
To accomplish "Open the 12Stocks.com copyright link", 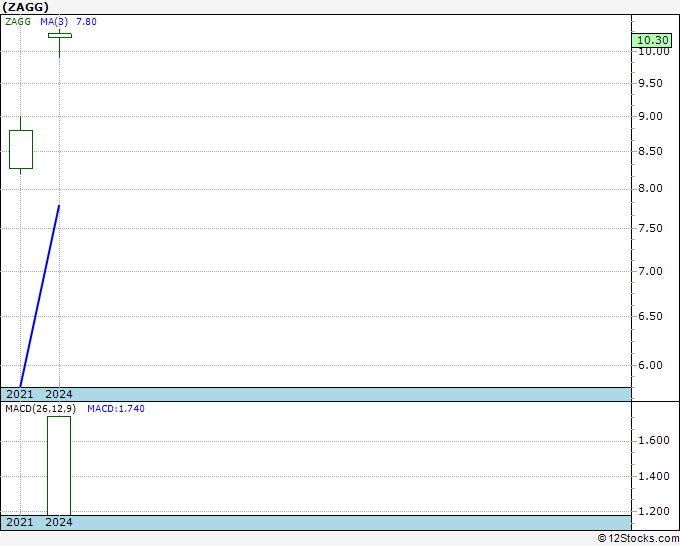I will point(637,538).
